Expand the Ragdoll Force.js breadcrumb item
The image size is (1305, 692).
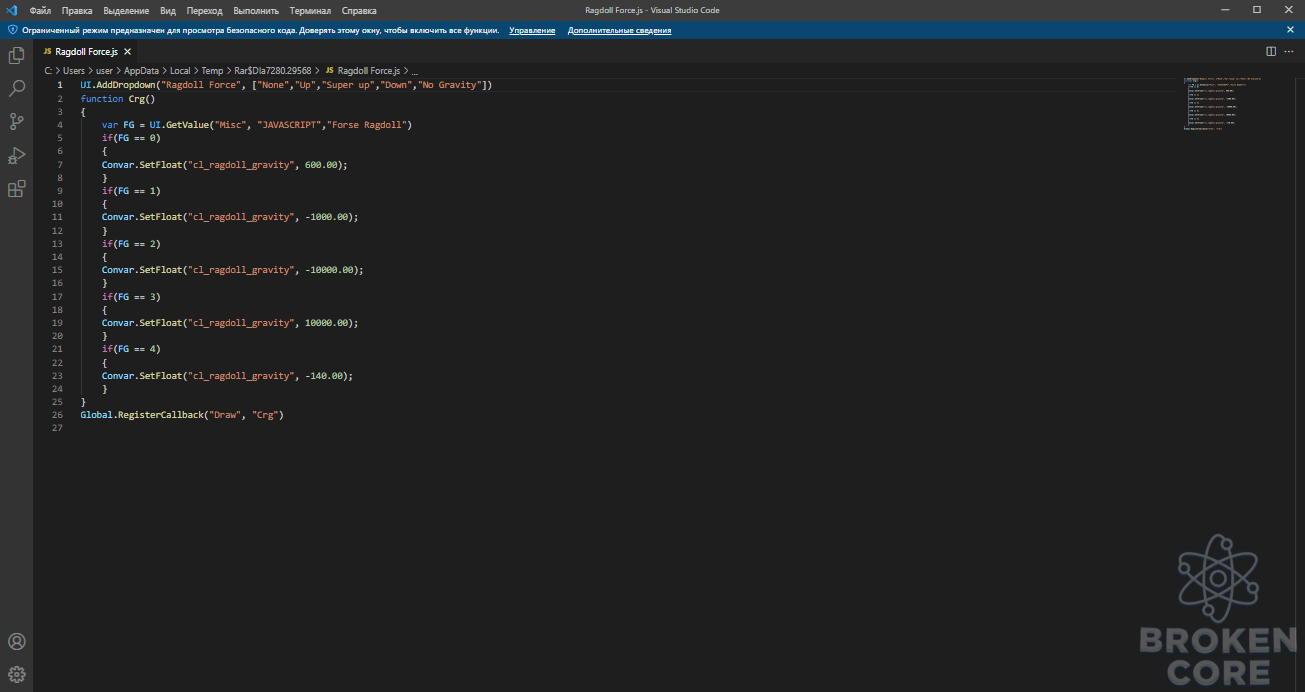pos(361,71)
